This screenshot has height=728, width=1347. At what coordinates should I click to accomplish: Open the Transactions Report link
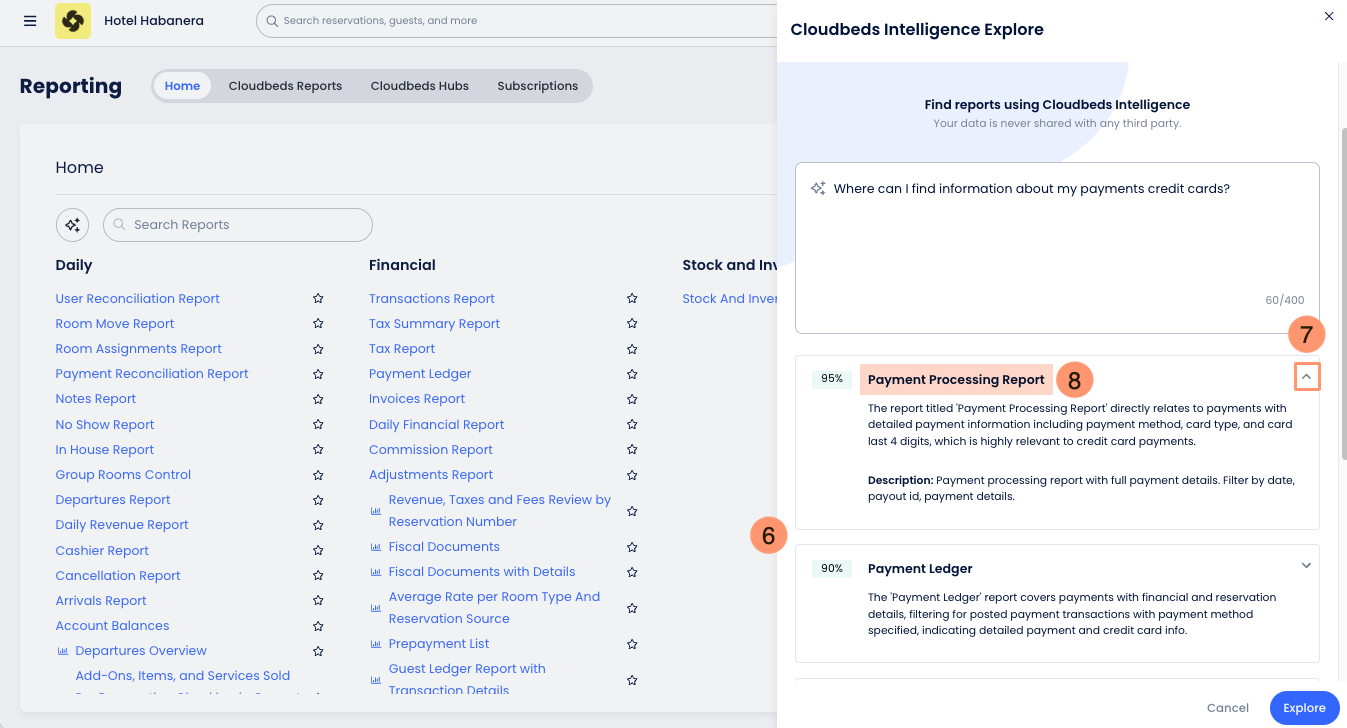pos(432,299)
